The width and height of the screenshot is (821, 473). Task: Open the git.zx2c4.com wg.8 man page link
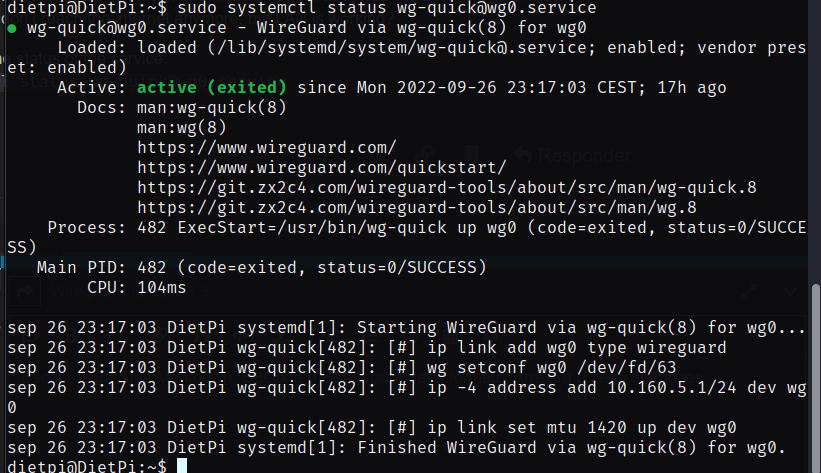[417, 207]
